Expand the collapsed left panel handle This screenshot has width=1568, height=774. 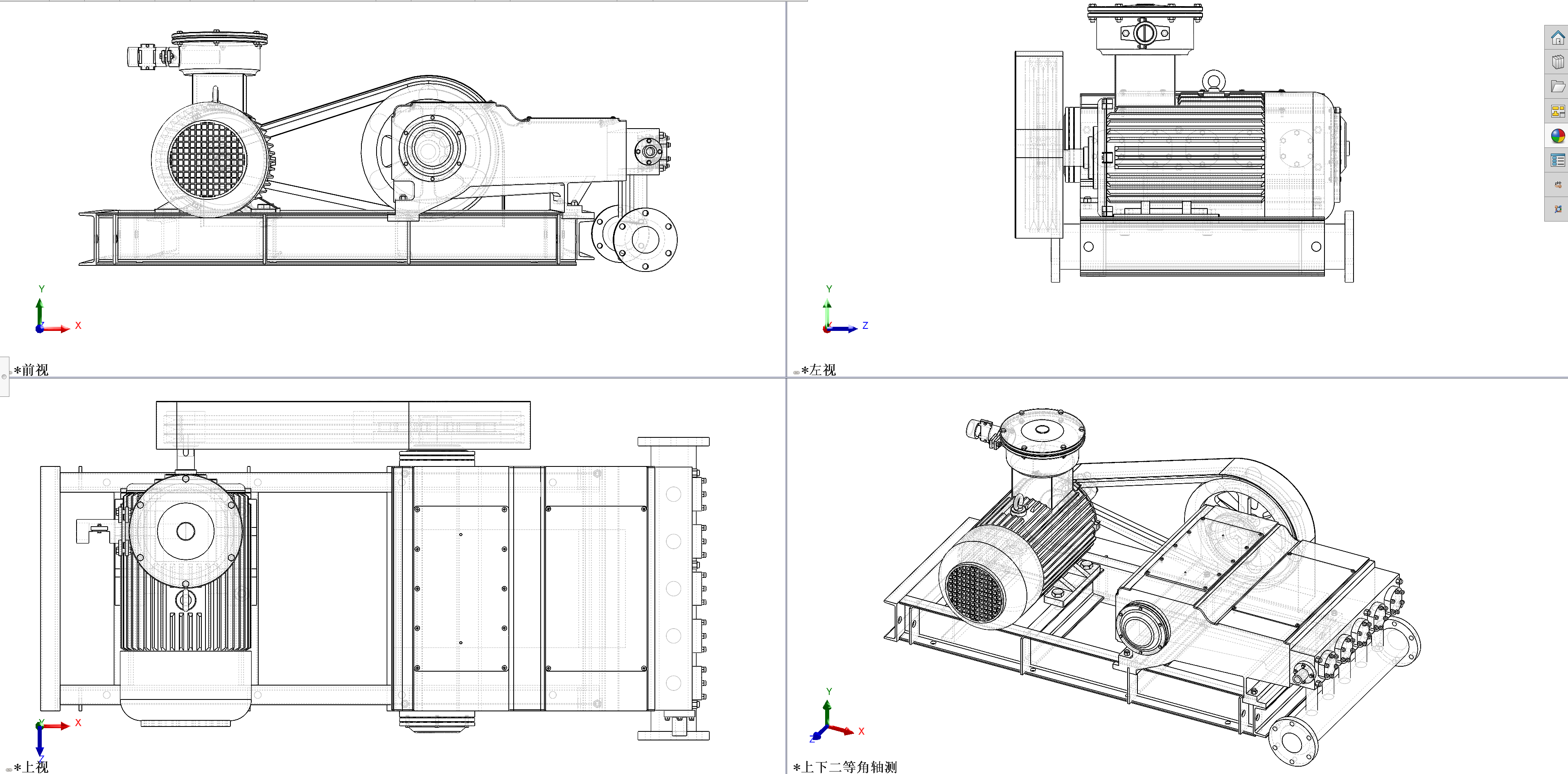click(x=4, y=376)
